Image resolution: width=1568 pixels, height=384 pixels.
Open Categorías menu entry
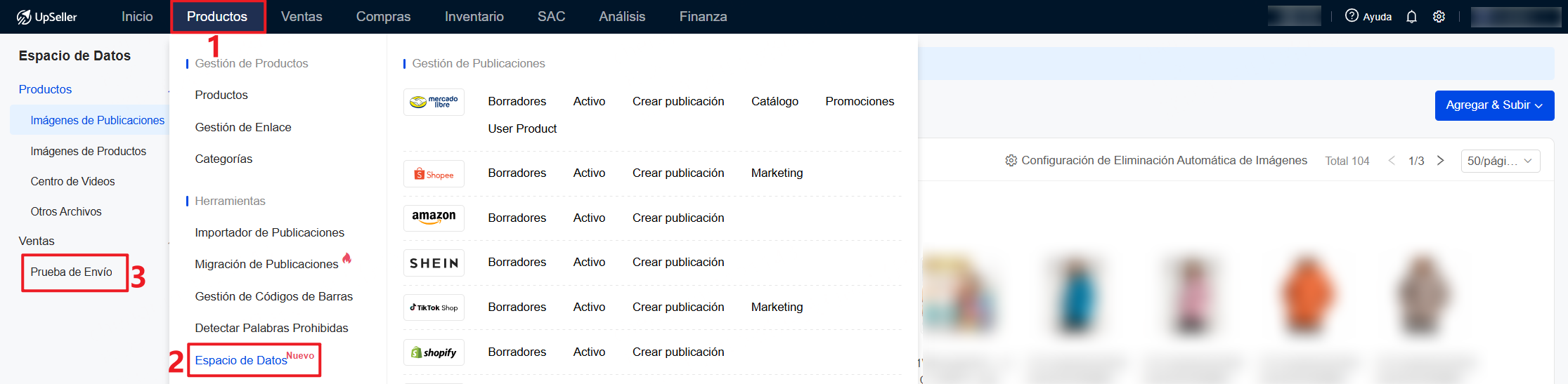(223, 159)
